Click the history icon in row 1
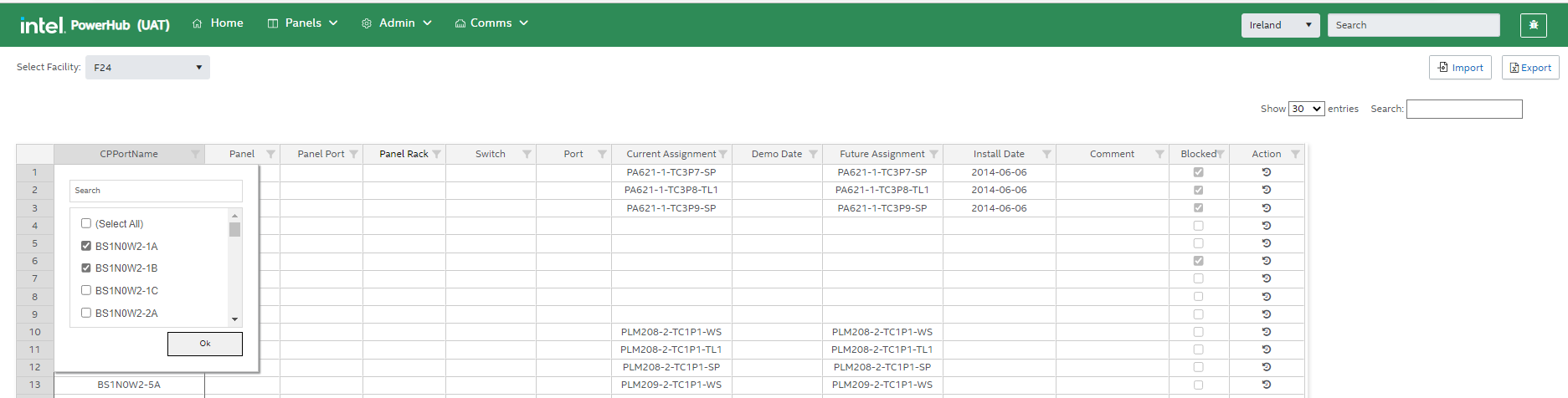 click(x=1266, y=172)
